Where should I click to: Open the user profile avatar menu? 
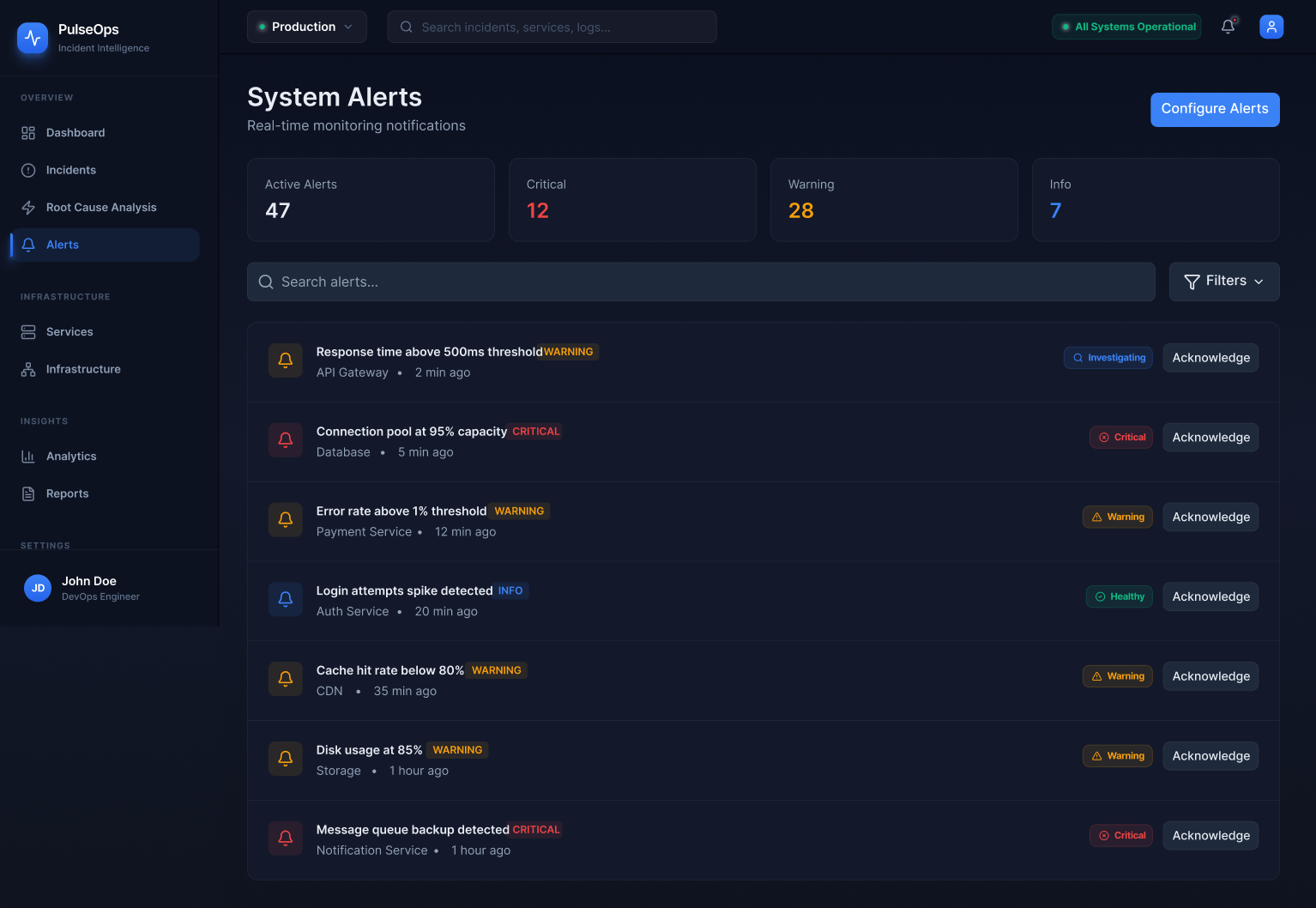(x=1271, y=27)
